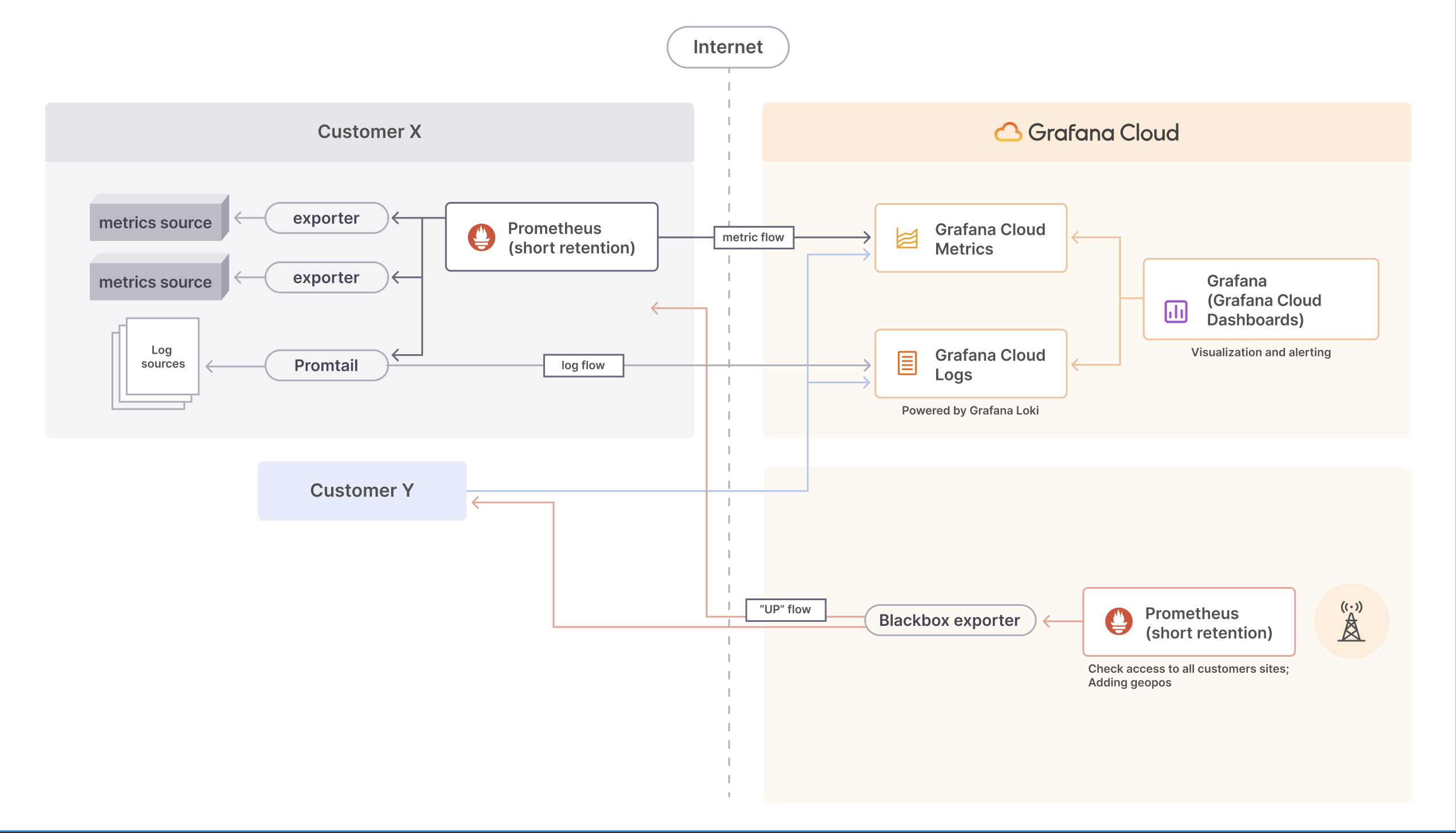This screenshot has width=1456, height=833.
Task: Click the second exporter pill
Action: coord(326,277)
